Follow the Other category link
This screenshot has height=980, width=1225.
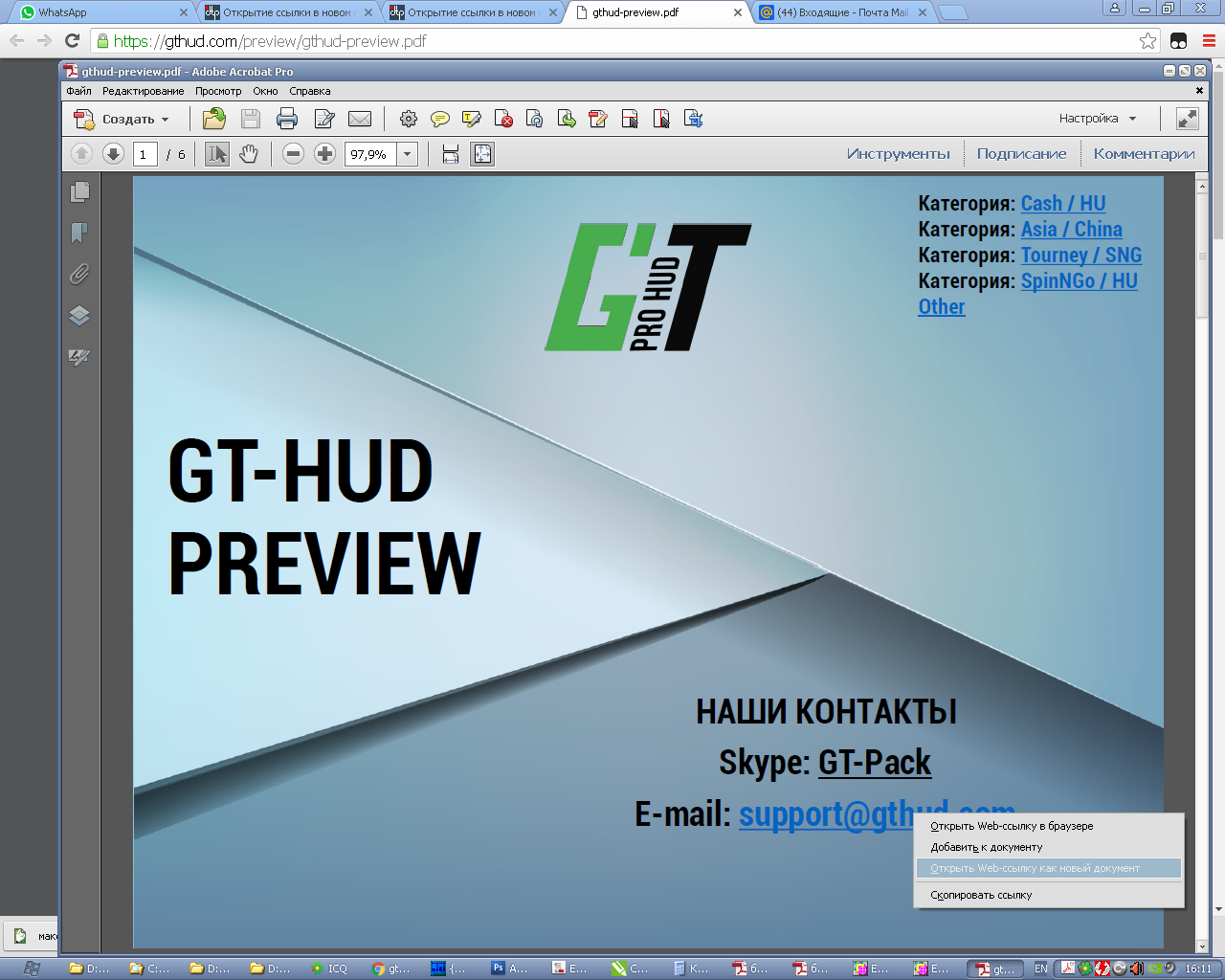[x=942, y=307]
